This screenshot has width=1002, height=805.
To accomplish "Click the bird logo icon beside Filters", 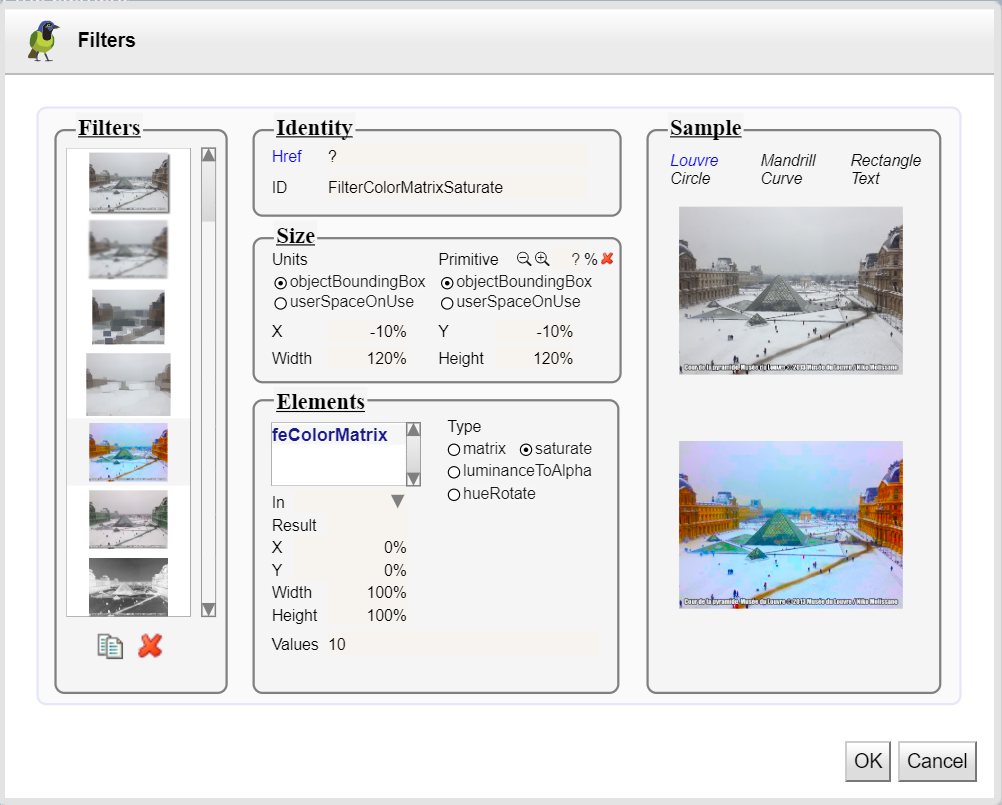I will tap(43, 41).
